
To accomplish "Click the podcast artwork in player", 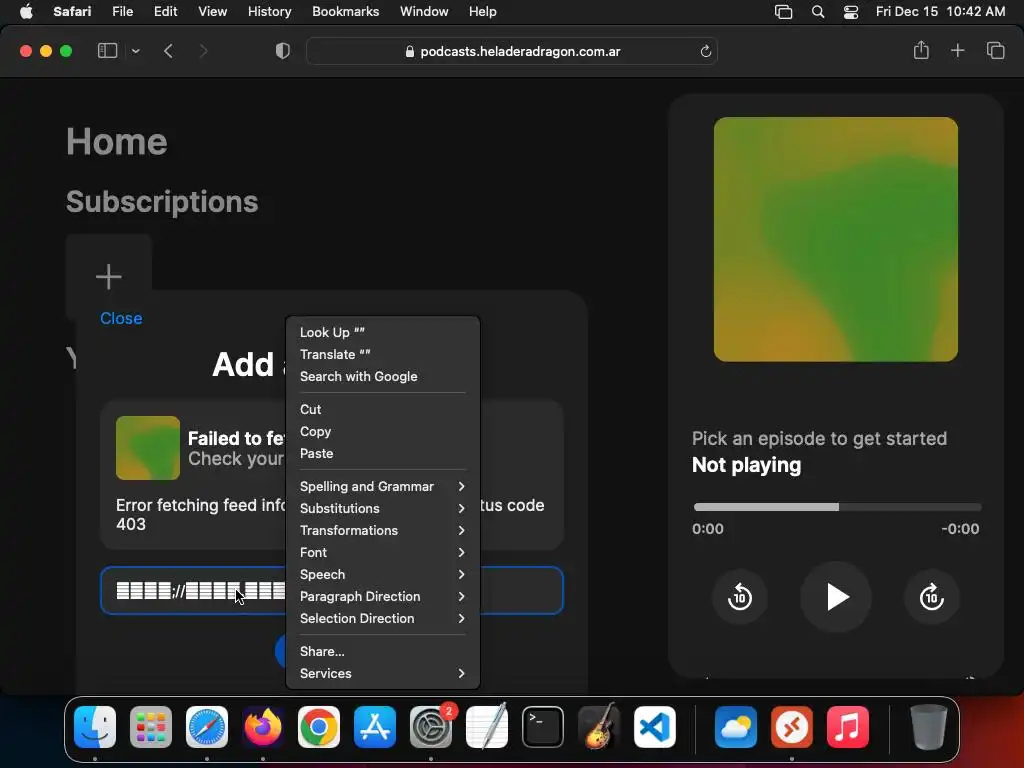I will click(x=836, y=239).
